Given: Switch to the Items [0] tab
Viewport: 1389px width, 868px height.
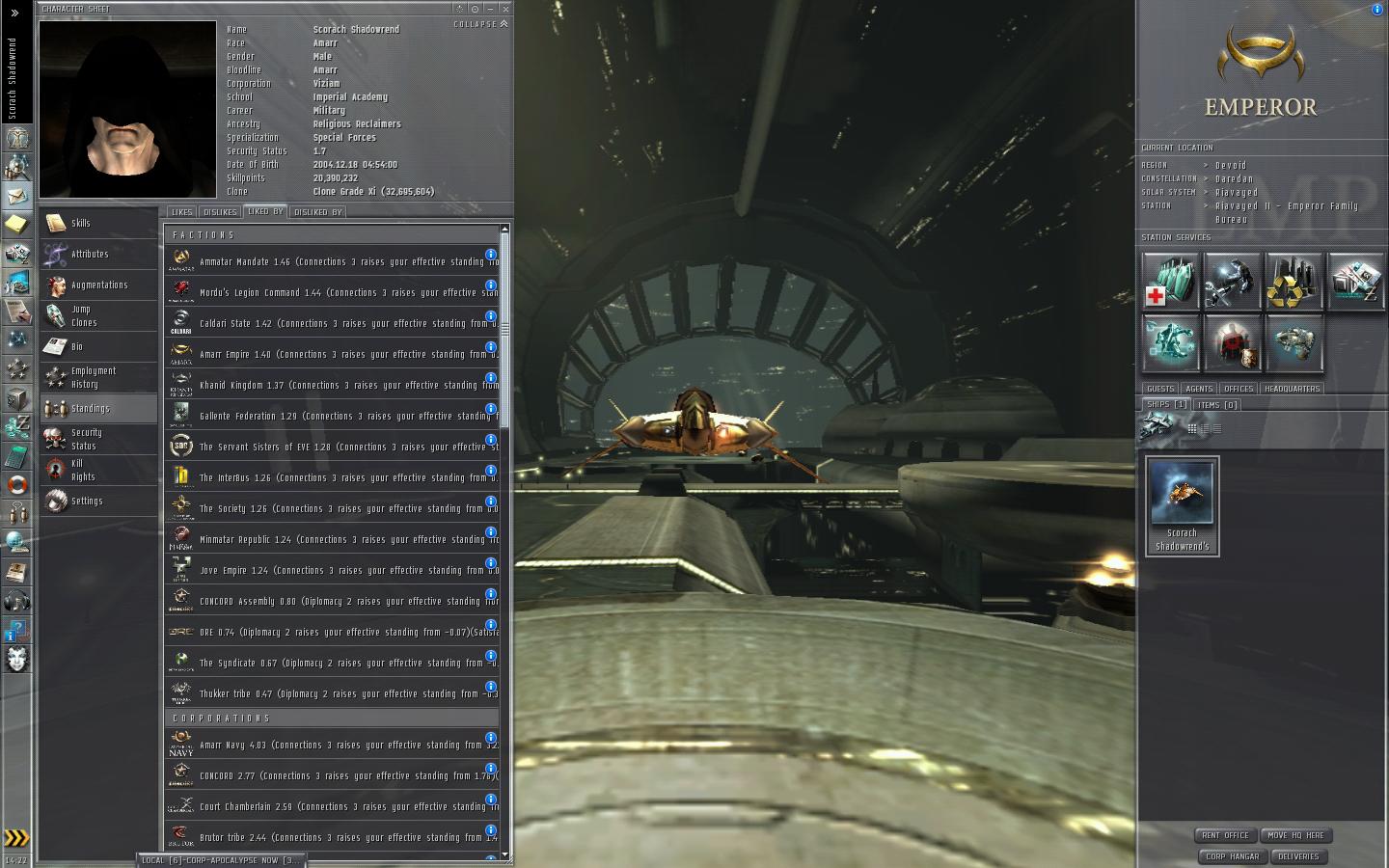Looking at the screenshot, I should 1217,405.
